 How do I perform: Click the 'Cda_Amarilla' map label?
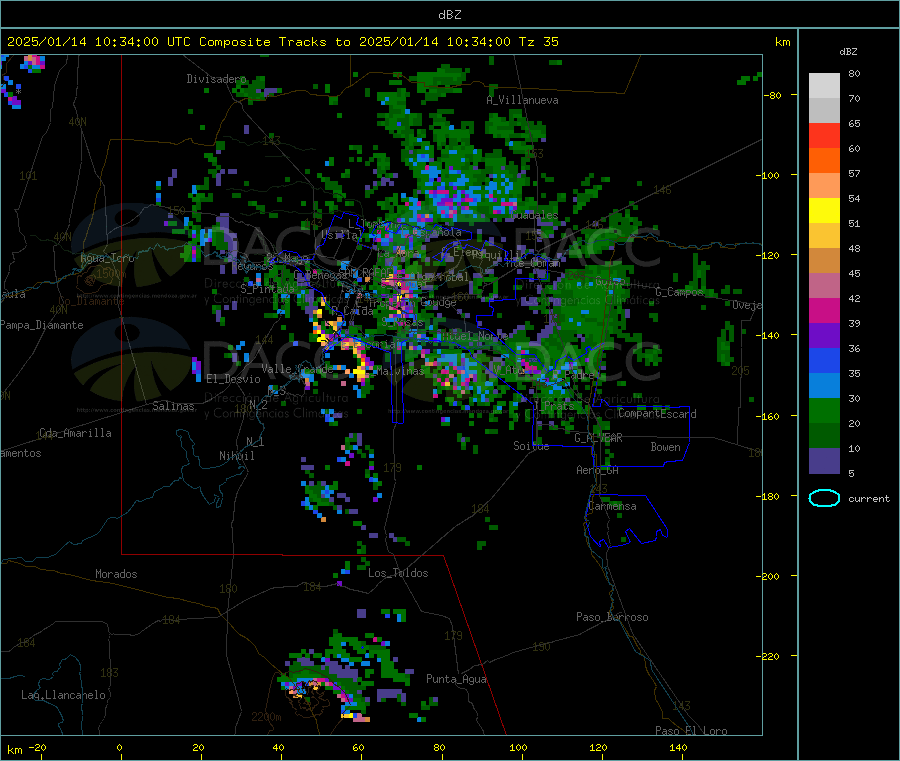[x=75, y=433]
